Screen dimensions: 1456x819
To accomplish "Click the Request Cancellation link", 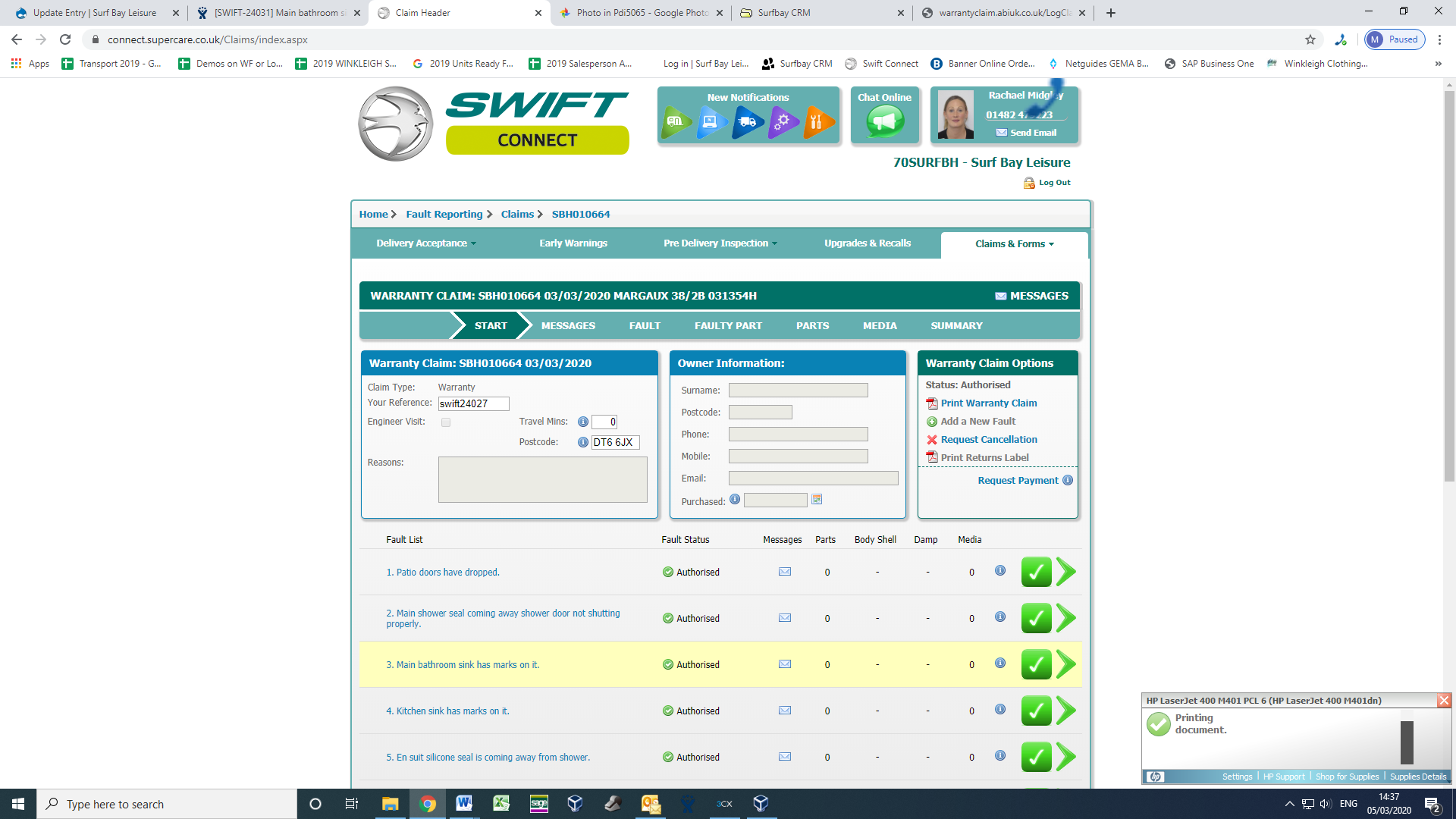I will point(988,440).
